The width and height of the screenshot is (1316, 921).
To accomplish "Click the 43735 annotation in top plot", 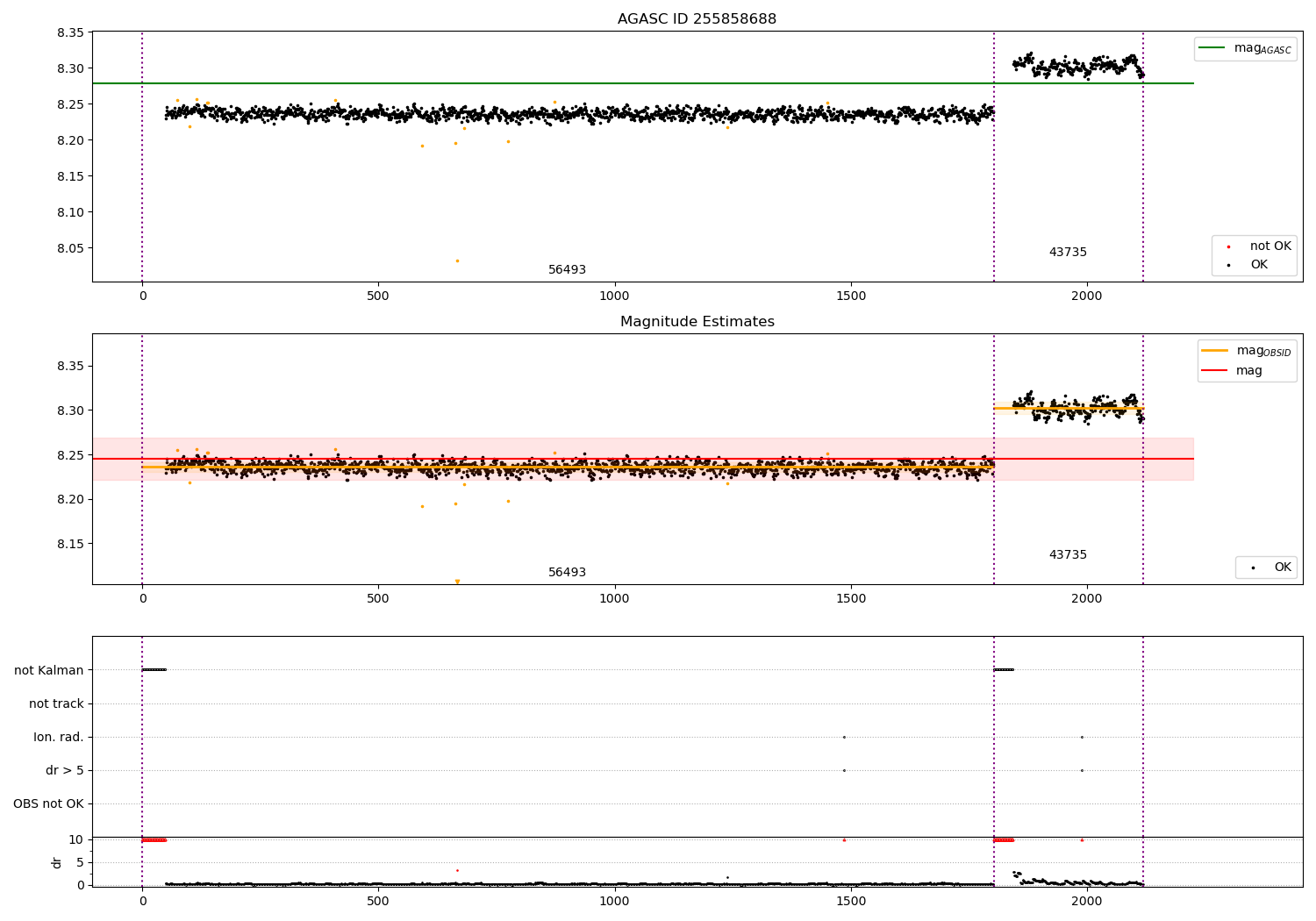I will (x=1068, y=253).
